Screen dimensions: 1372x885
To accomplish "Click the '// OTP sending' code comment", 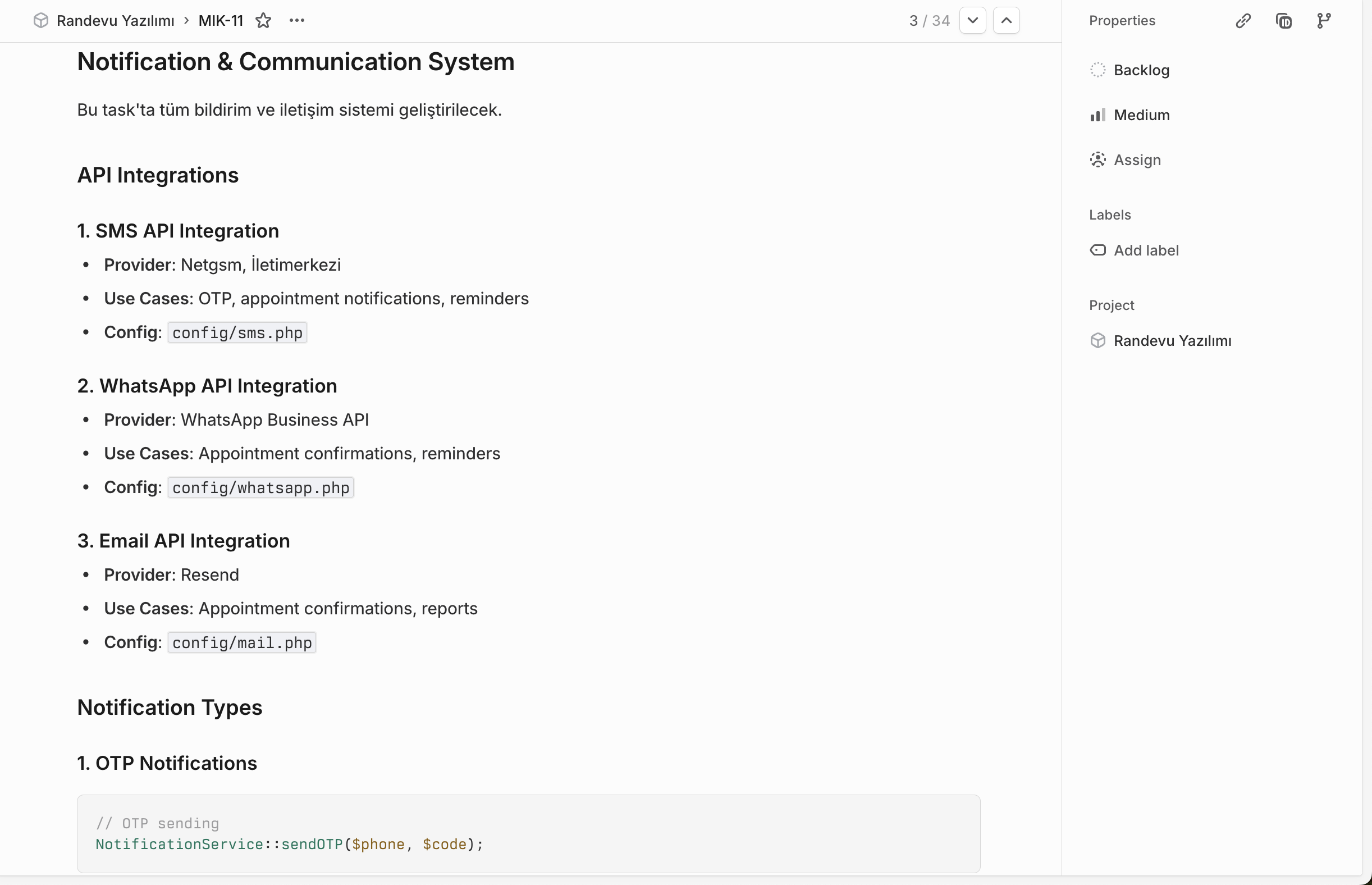I will [157, 824].
